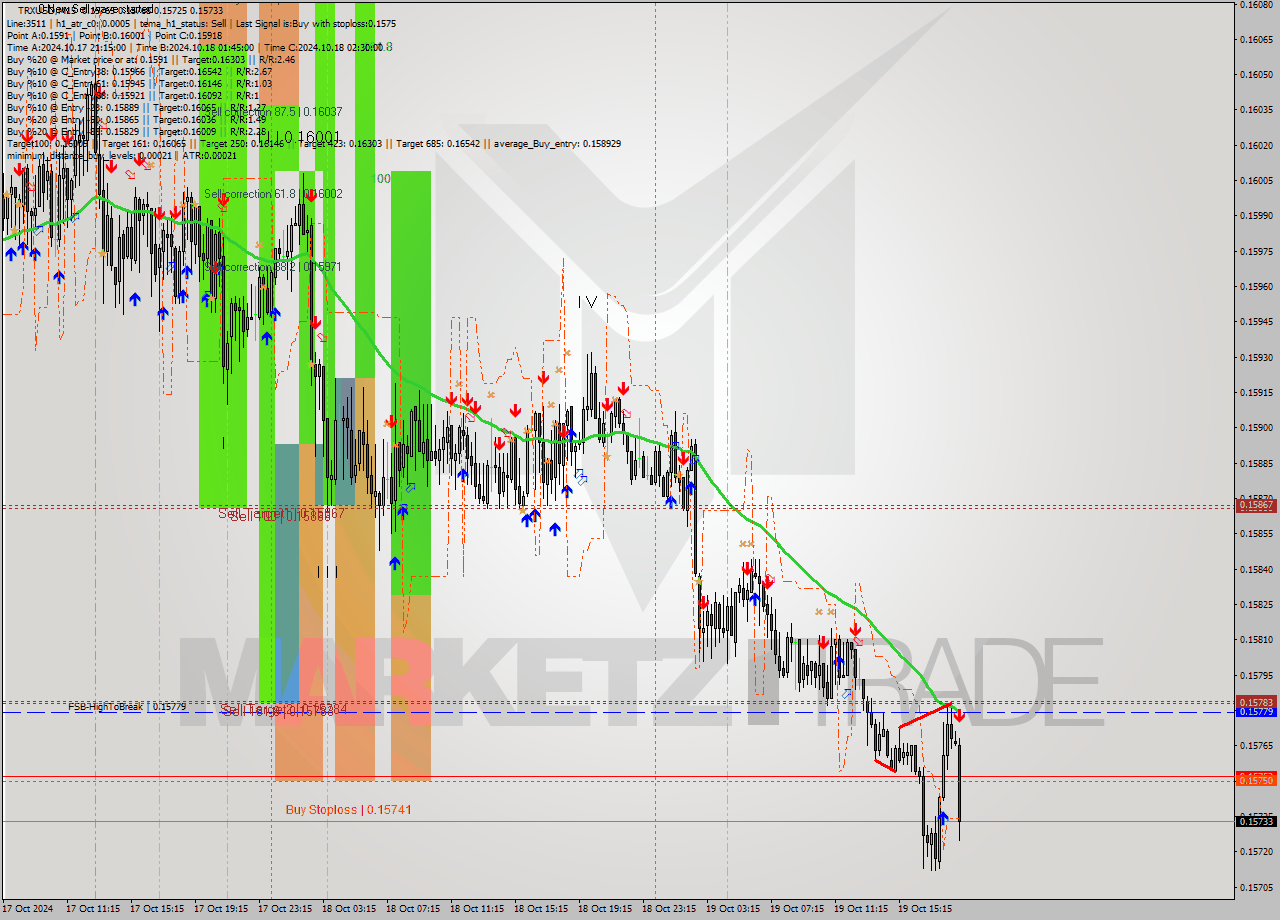The height and width of the screenshot is (920, 1280).
Task: Click the 0.15705 price scale value
Action: pyautogui.click(x=1256, y=888)
